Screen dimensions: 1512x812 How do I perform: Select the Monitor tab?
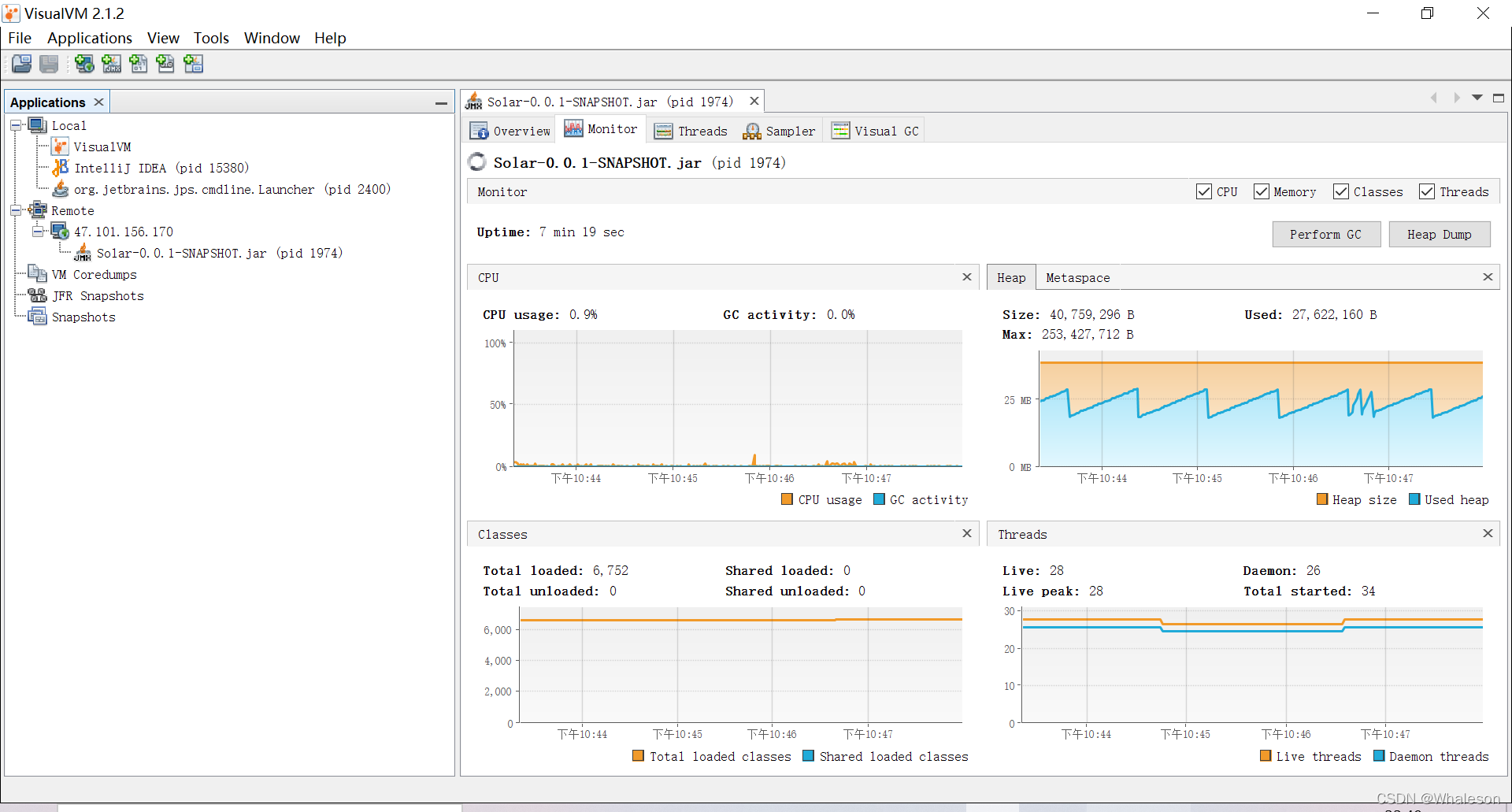point(601,129)
